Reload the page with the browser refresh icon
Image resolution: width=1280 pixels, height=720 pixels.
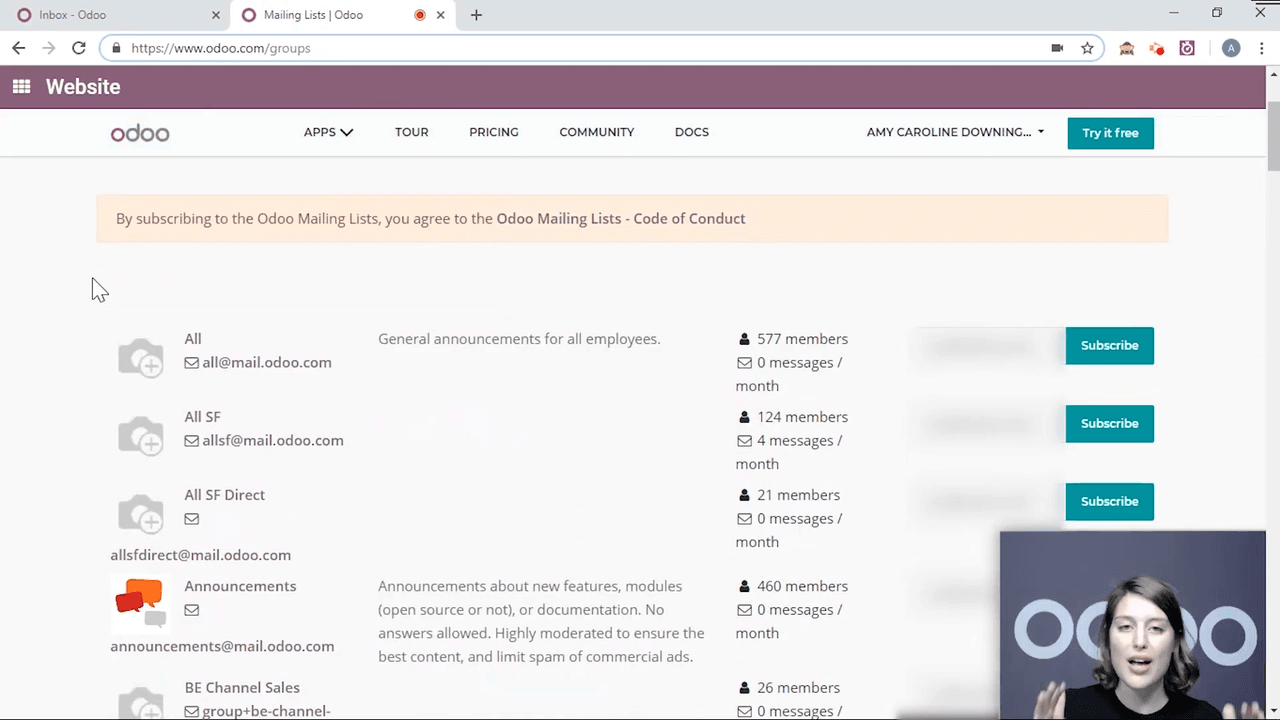(79, 48)
